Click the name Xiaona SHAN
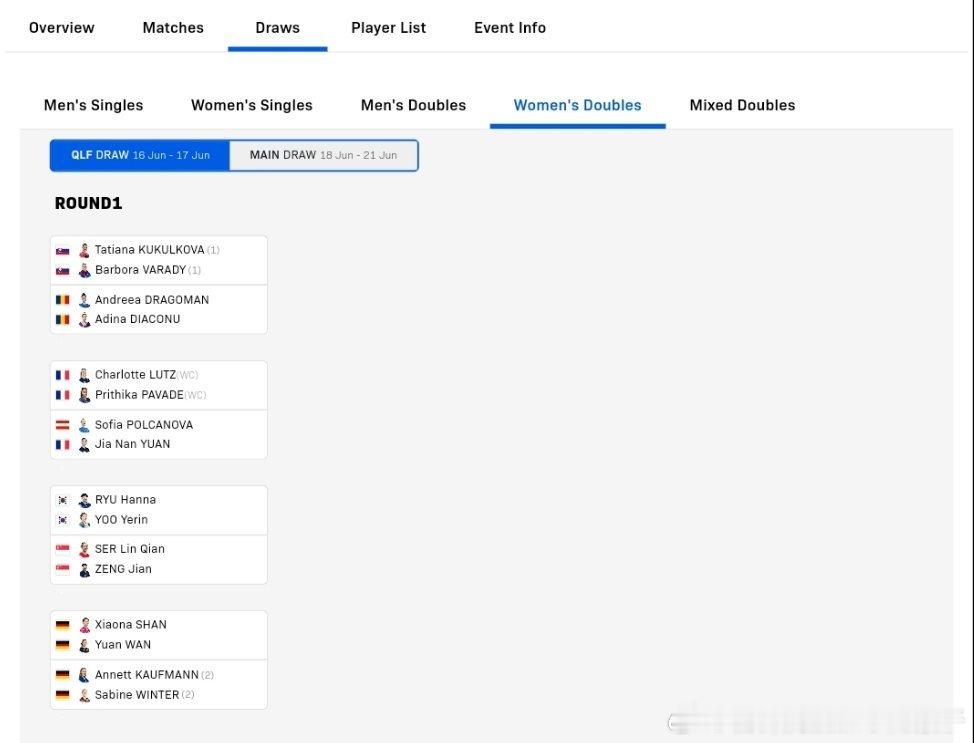The width and height of the screenshot is (974, 743). point(130,625)
